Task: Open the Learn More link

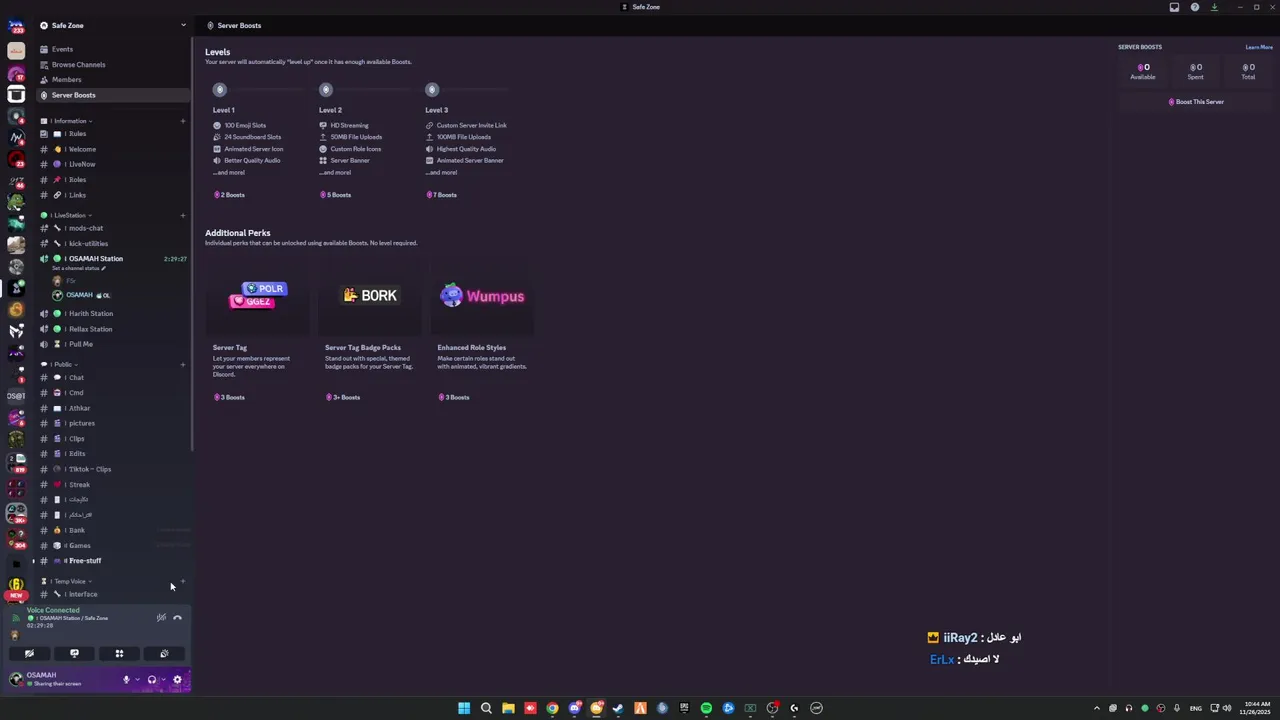Action: pos(1259,47)
